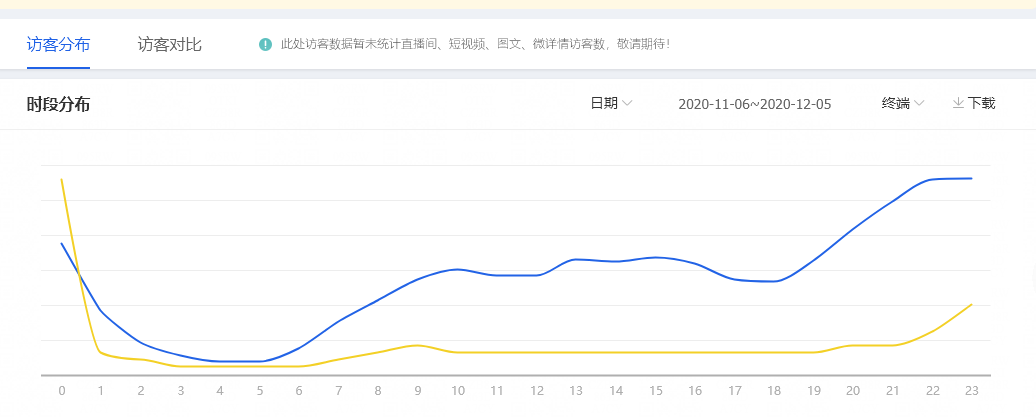1036x417 pixels.
Task: Select hour 12 label on the x-axis
Action: click(536, 391)
